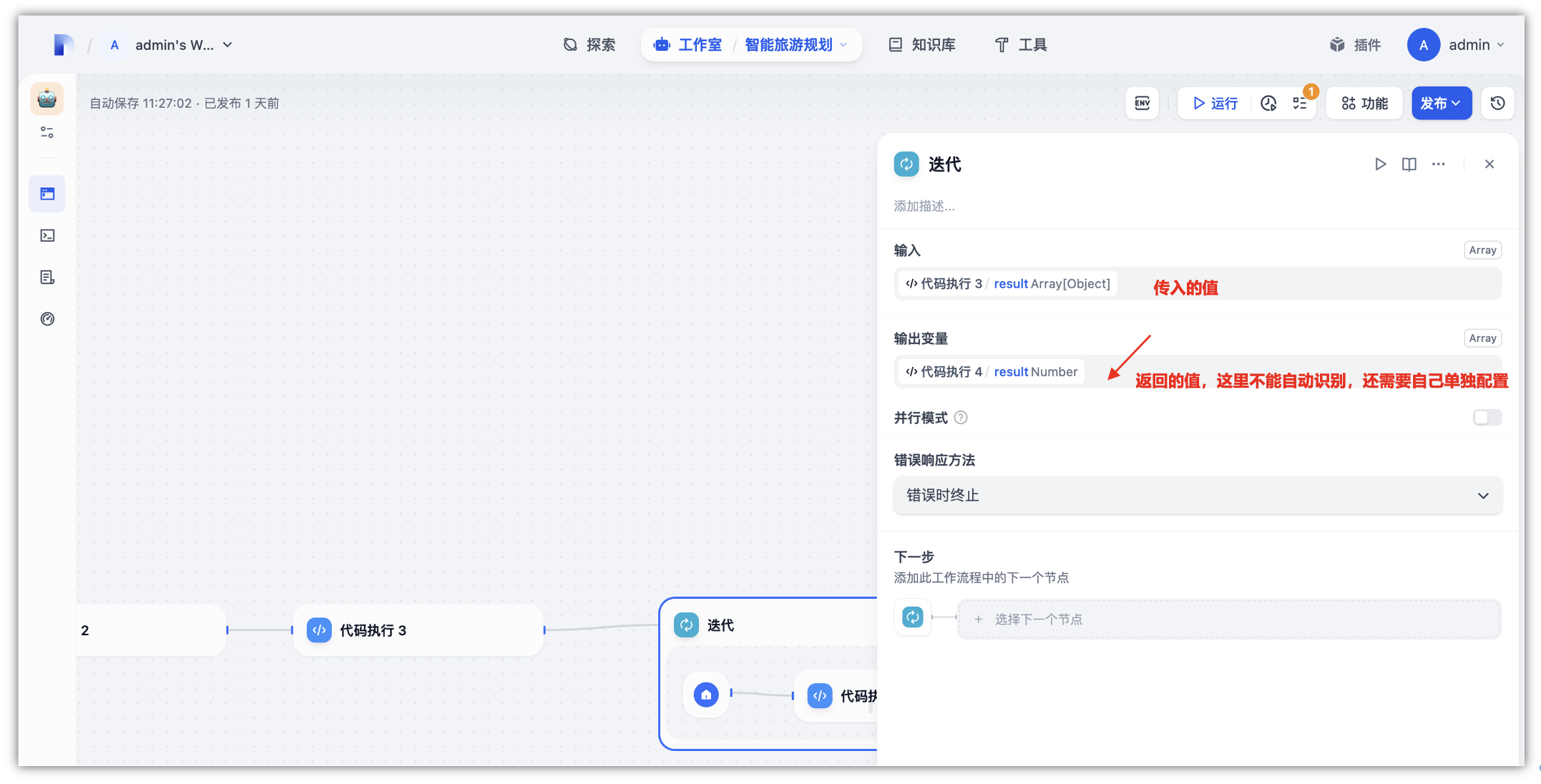Toggle the parallel mode switch
1541x784 pixels.
(x=1487, y=417)
